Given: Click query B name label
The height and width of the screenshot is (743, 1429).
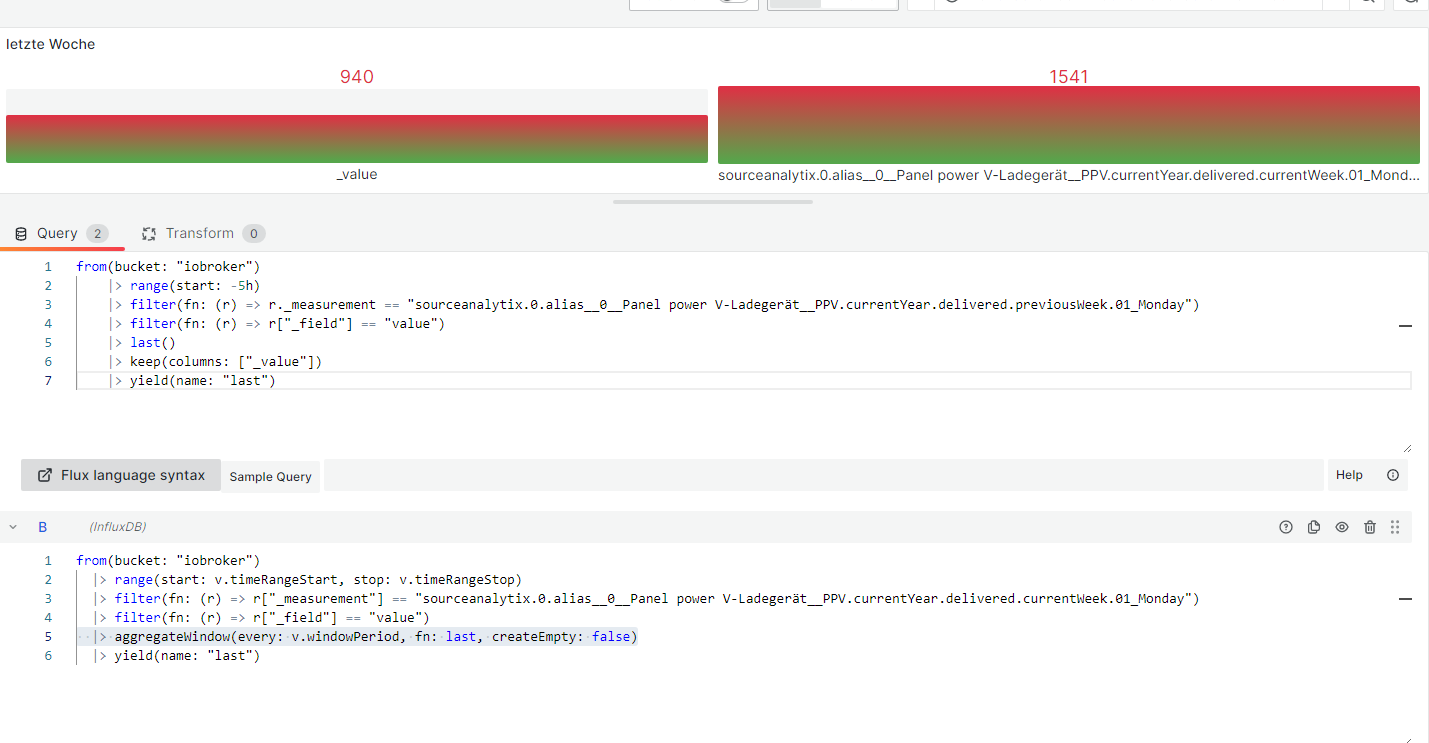Looking at the screenshot, I should 43,527.
